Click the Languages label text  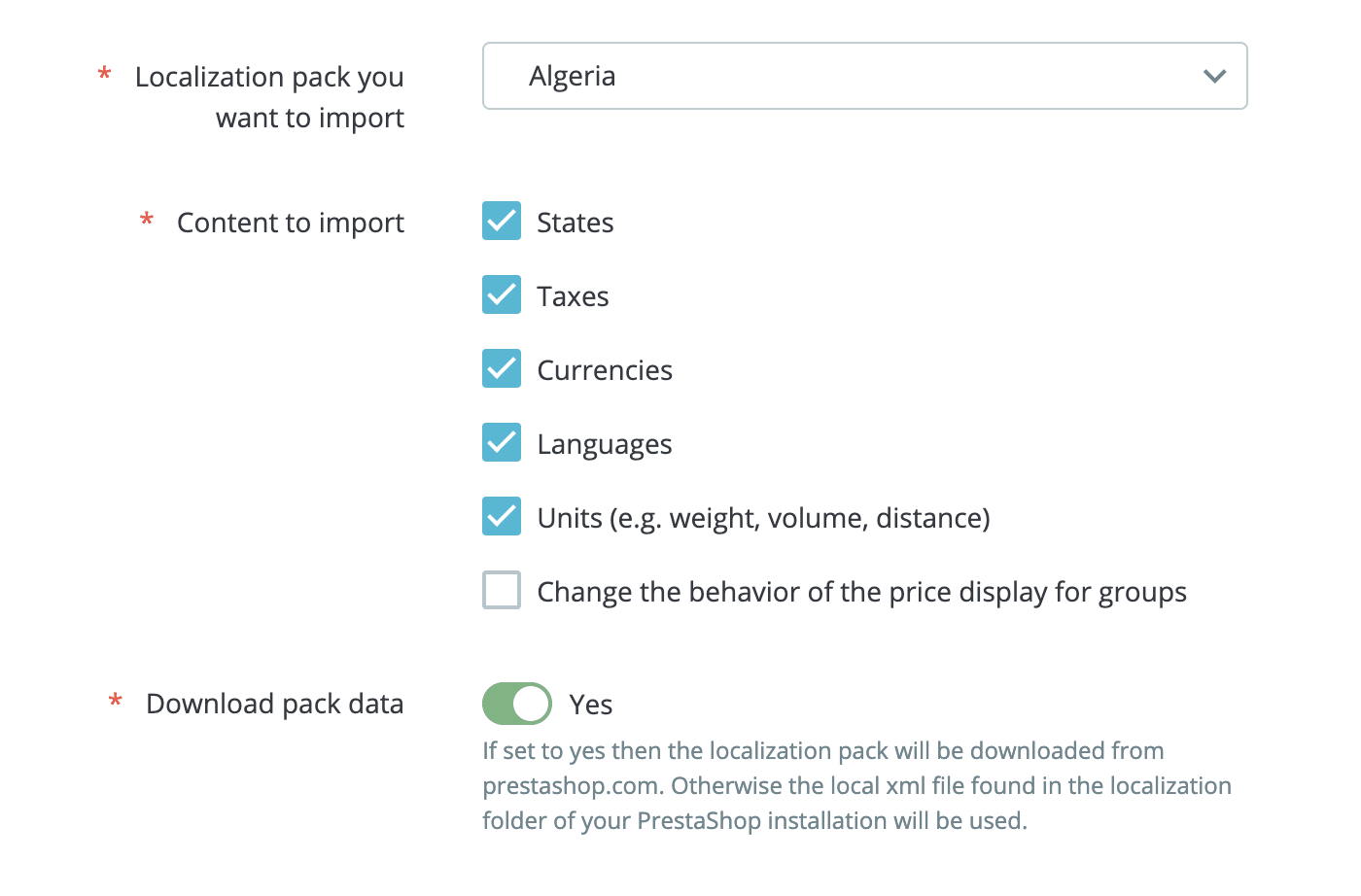coord(604,443)
